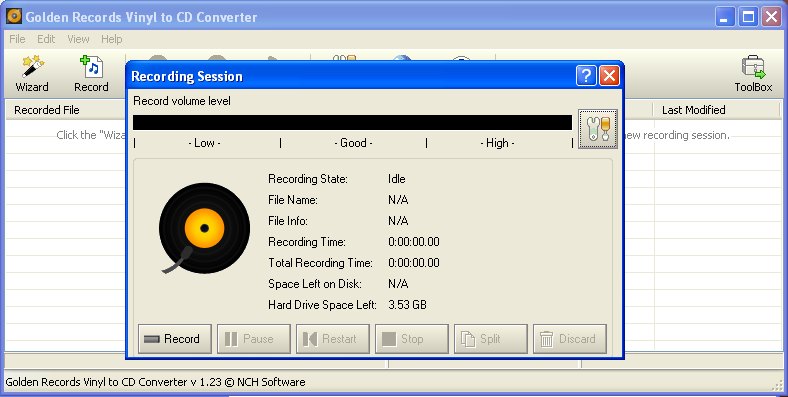Click the Discard recording button
The height and width of the screenshot is (397, 788).
pyautogui.click(x=570, y=339)
